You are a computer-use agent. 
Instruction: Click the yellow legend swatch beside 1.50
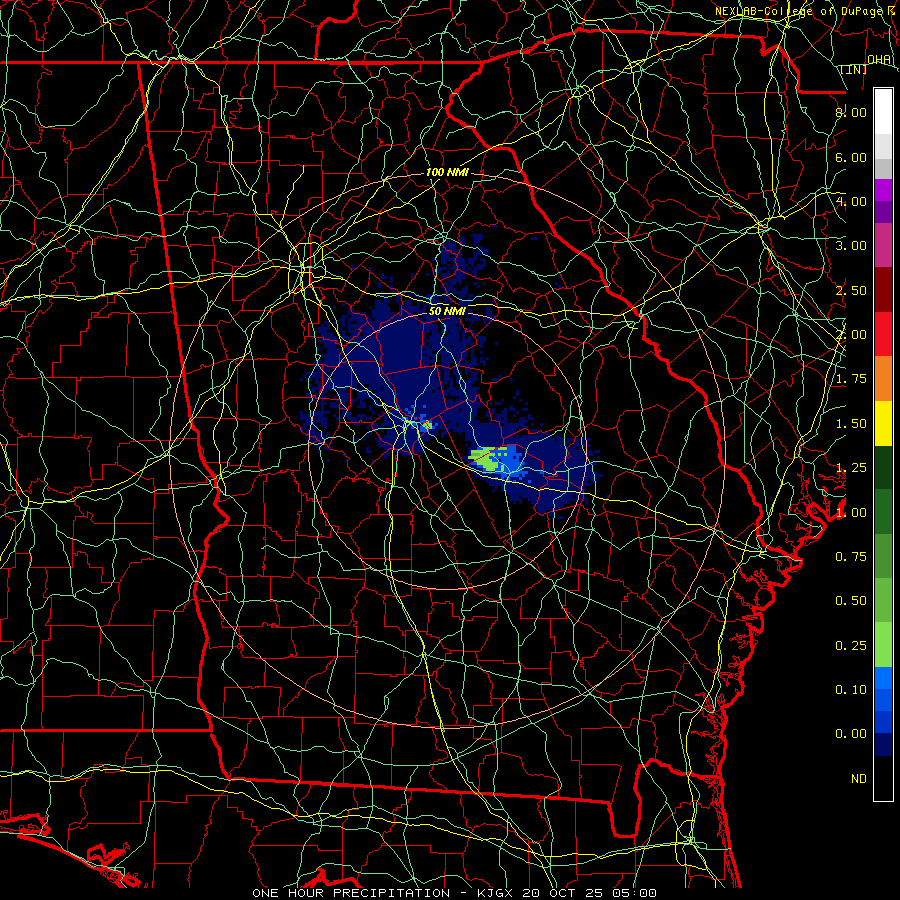(x=883, y=423)
